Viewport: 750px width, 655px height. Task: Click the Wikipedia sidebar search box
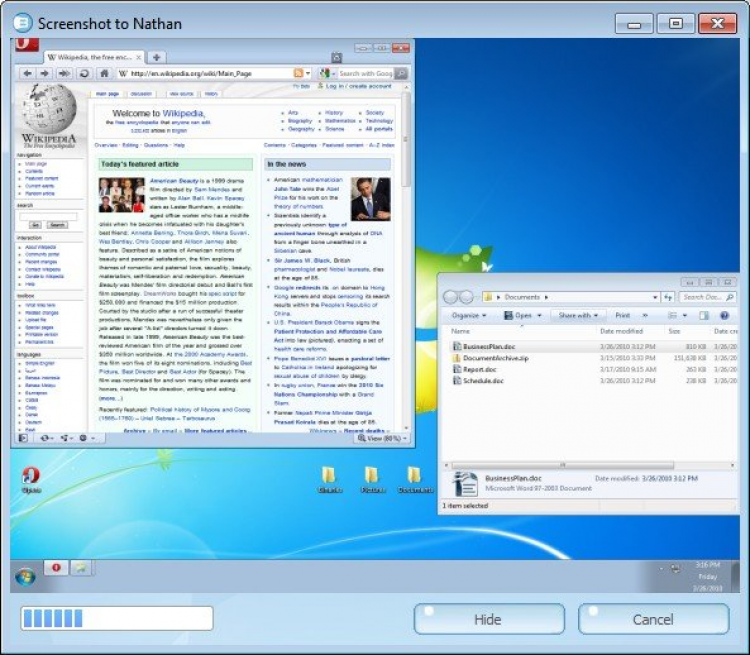(x=48, y=217)
